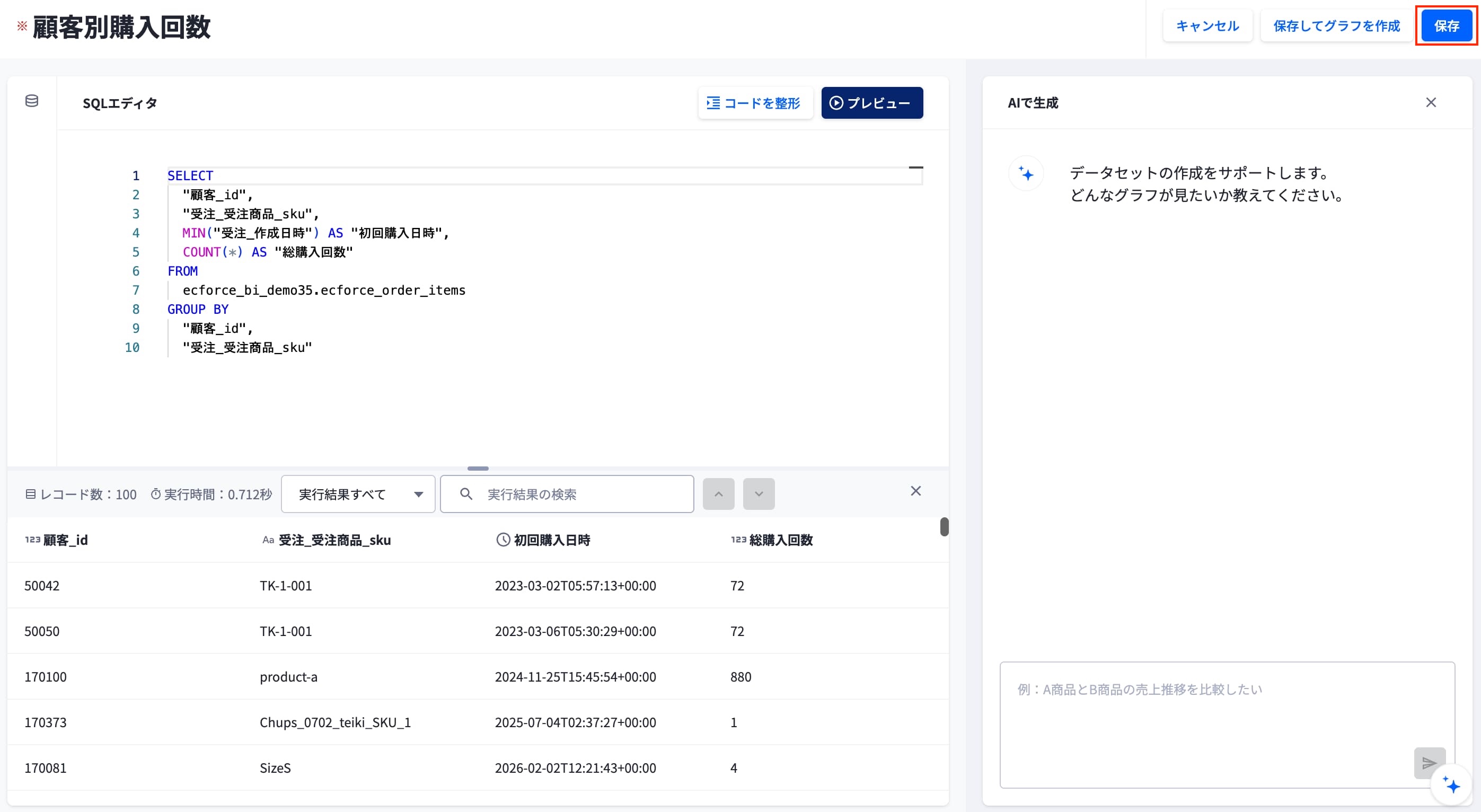Click the キャンセル cancel button
This screenshot has width=1481, height=812.
[x=1207, y=26]
